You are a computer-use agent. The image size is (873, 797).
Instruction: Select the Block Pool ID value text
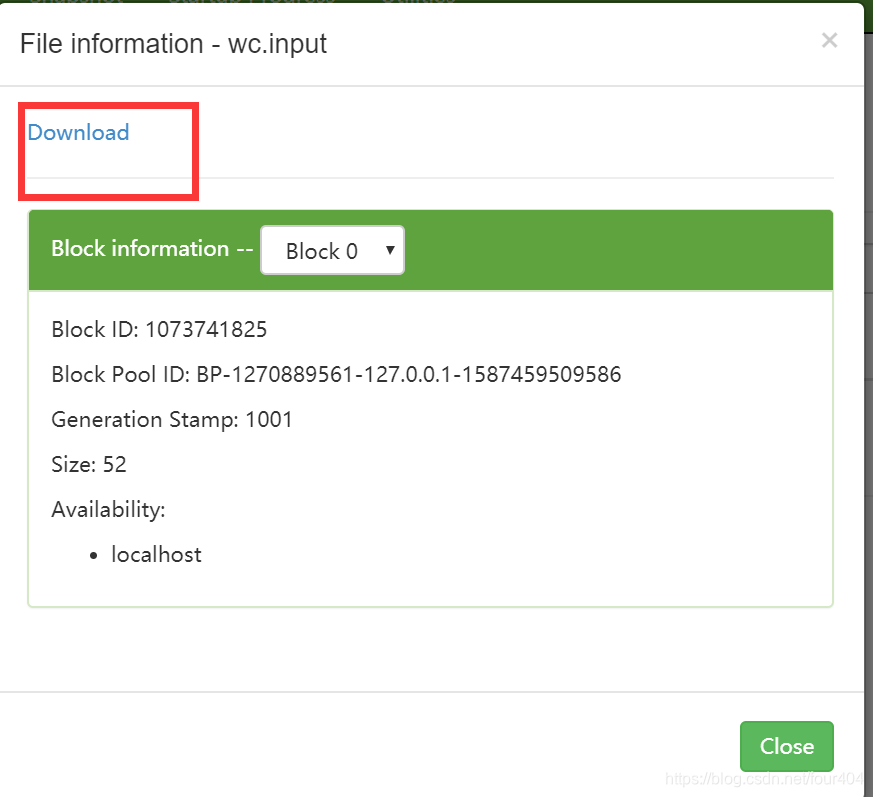409,374
